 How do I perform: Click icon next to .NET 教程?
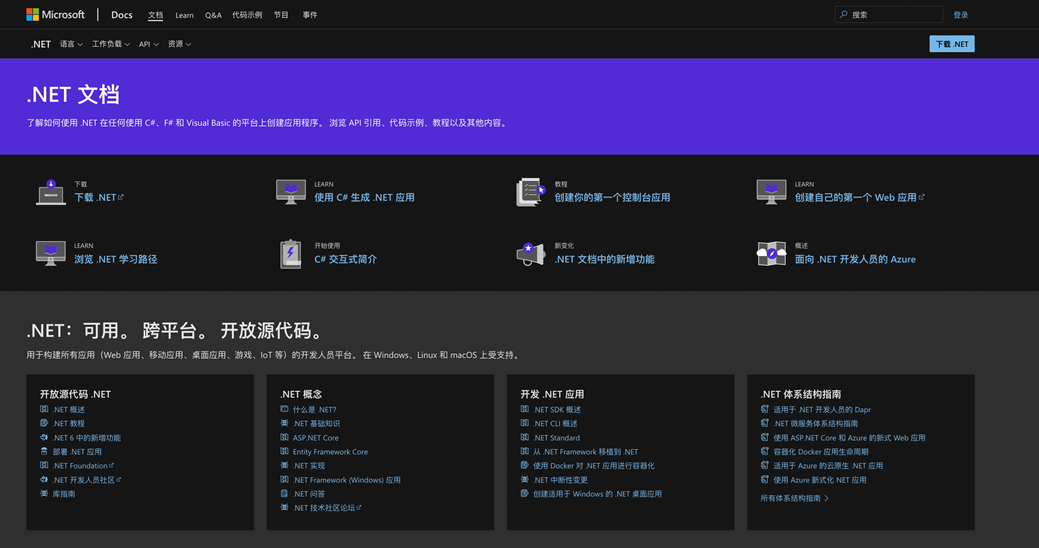(44, 423)
